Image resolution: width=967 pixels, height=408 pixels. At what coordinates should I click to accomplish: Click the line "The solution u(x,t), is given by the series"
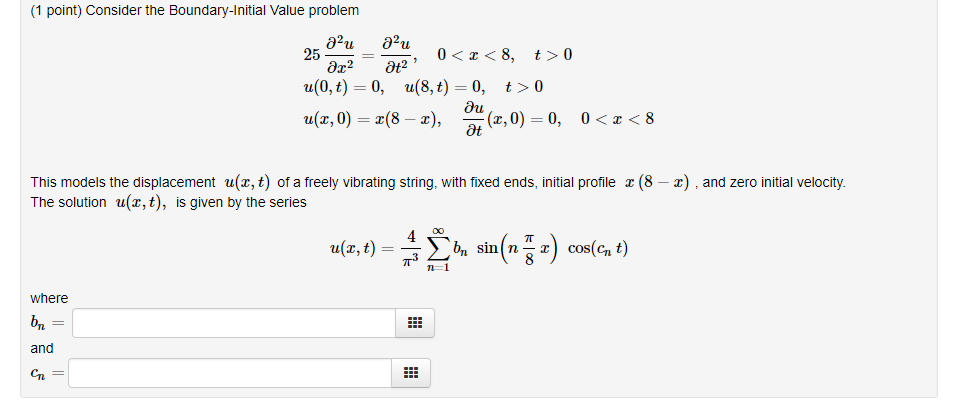coord(168,202)
